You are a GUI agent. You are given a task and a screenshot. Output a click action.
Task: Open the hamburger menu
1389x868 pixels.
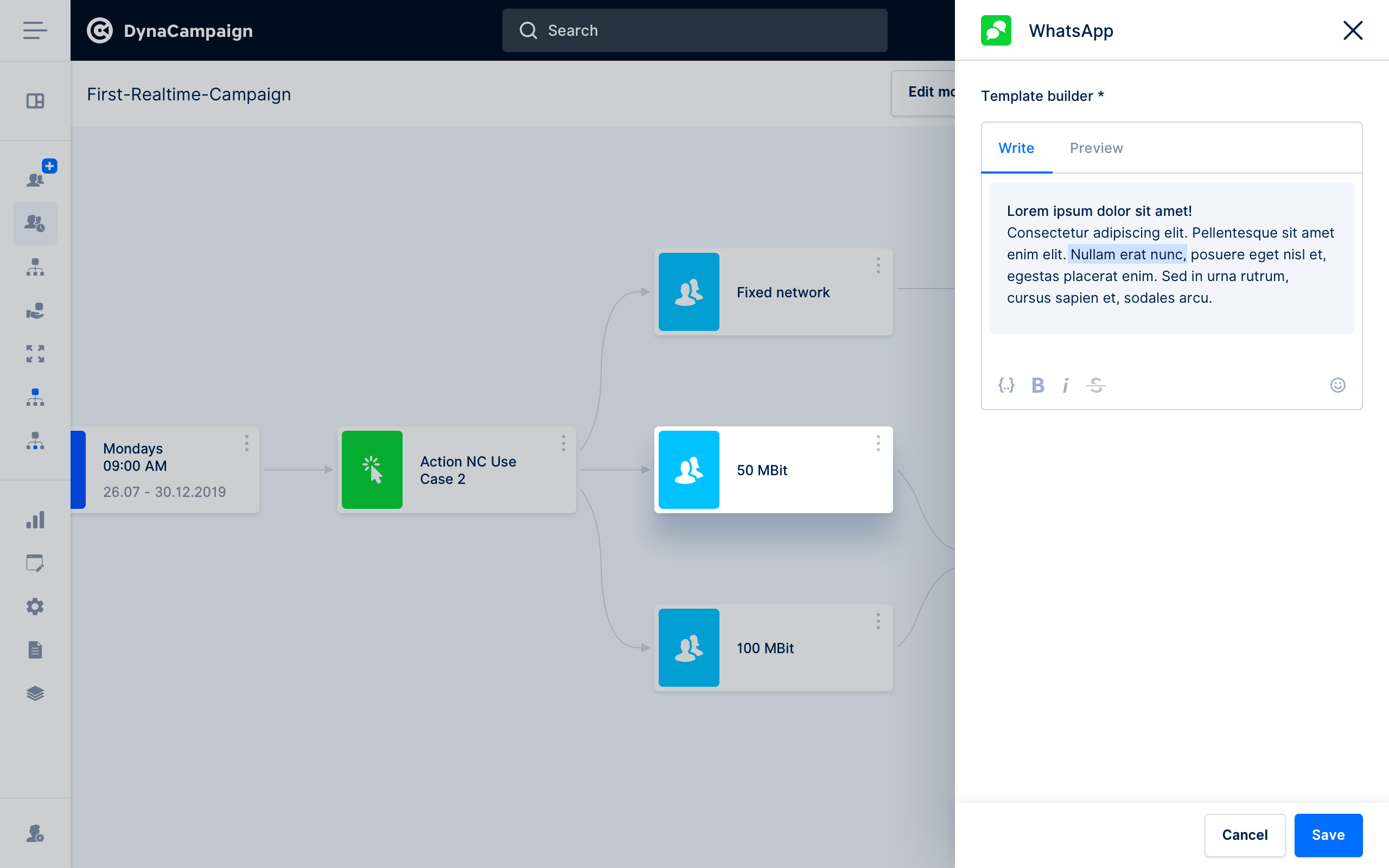pos(35,30)
